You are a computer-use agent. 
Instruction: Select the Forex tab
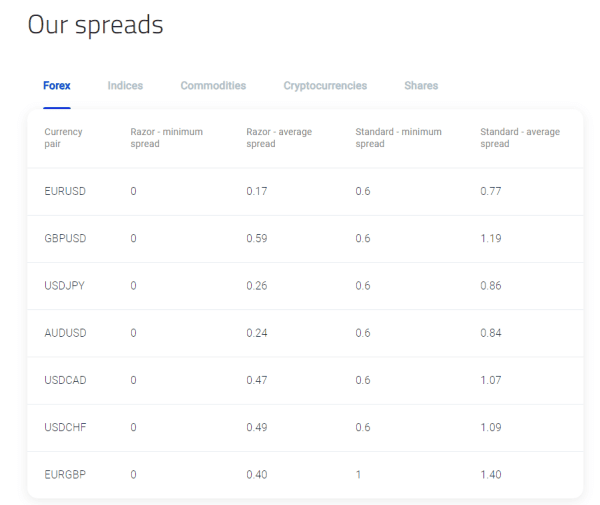(57, 85)
